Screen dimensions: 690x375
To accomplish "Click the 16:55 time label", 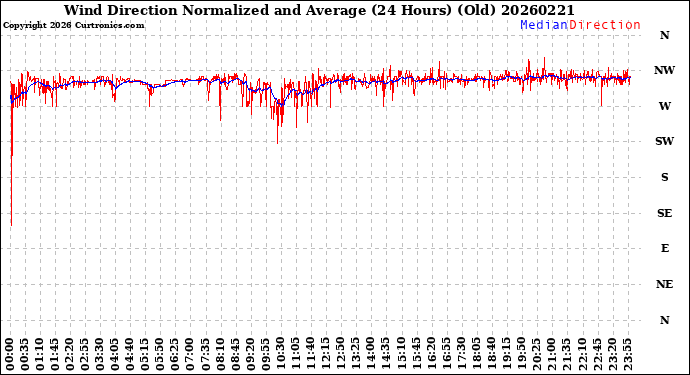I will [x=446, y=354].
